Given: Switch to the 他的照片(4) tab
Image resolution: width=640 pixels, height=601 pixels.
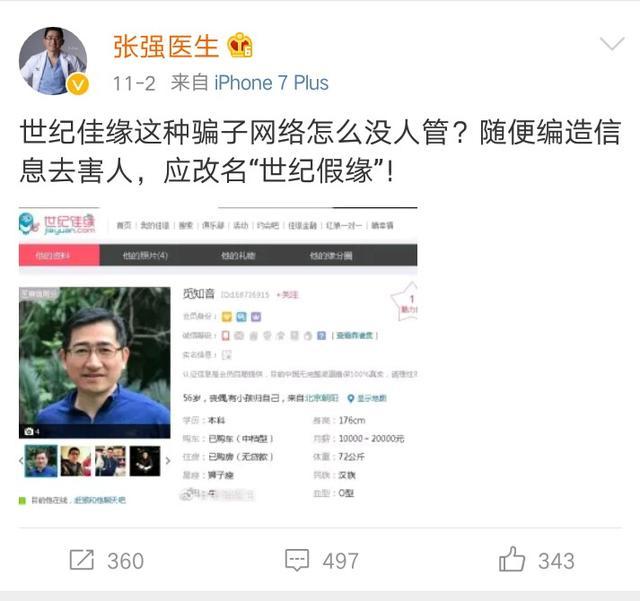Looking at the screenshot, I should (x=145, y=256).
